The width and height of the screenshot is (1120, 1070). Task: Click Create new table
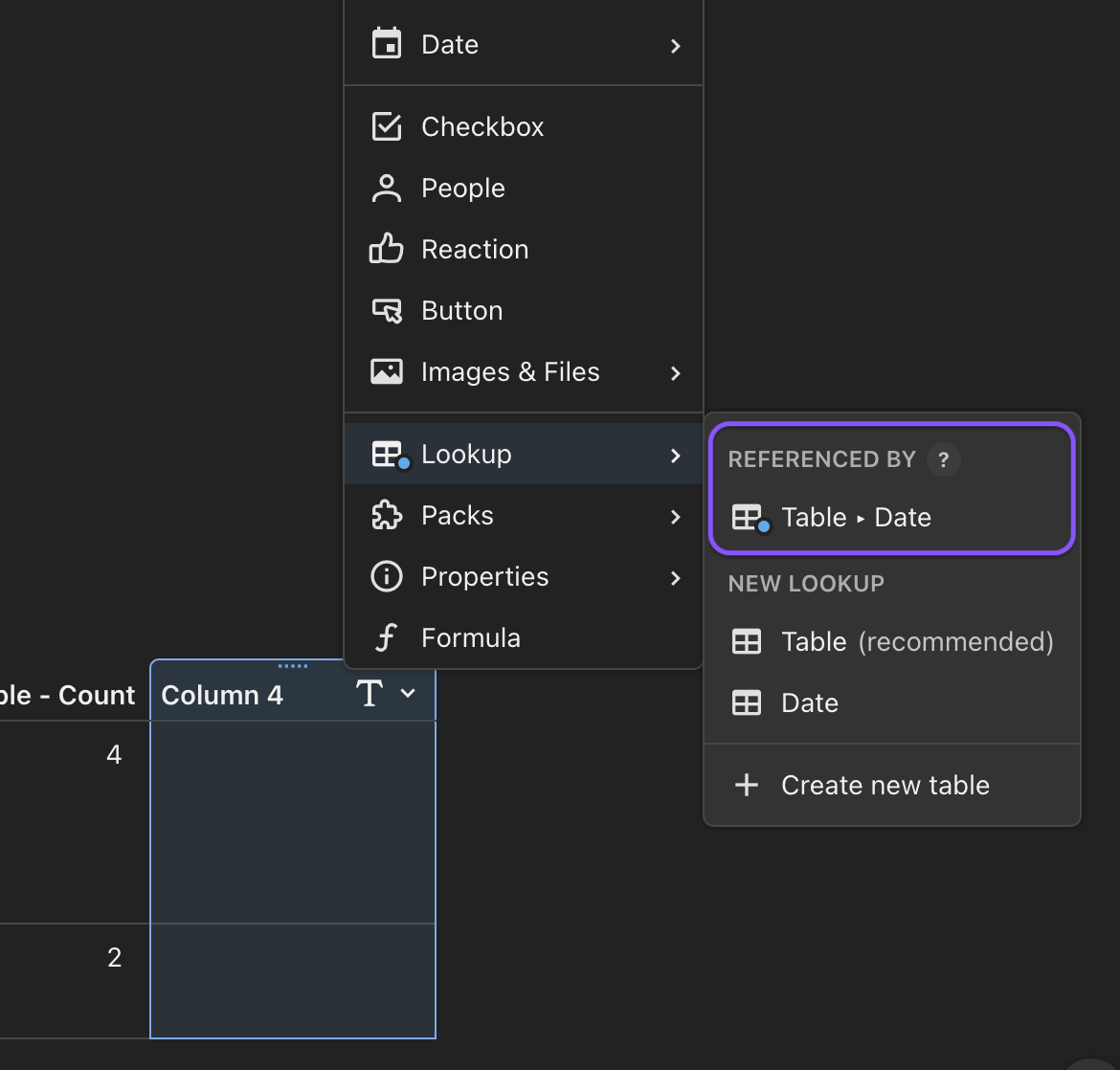tap(885, 786)
